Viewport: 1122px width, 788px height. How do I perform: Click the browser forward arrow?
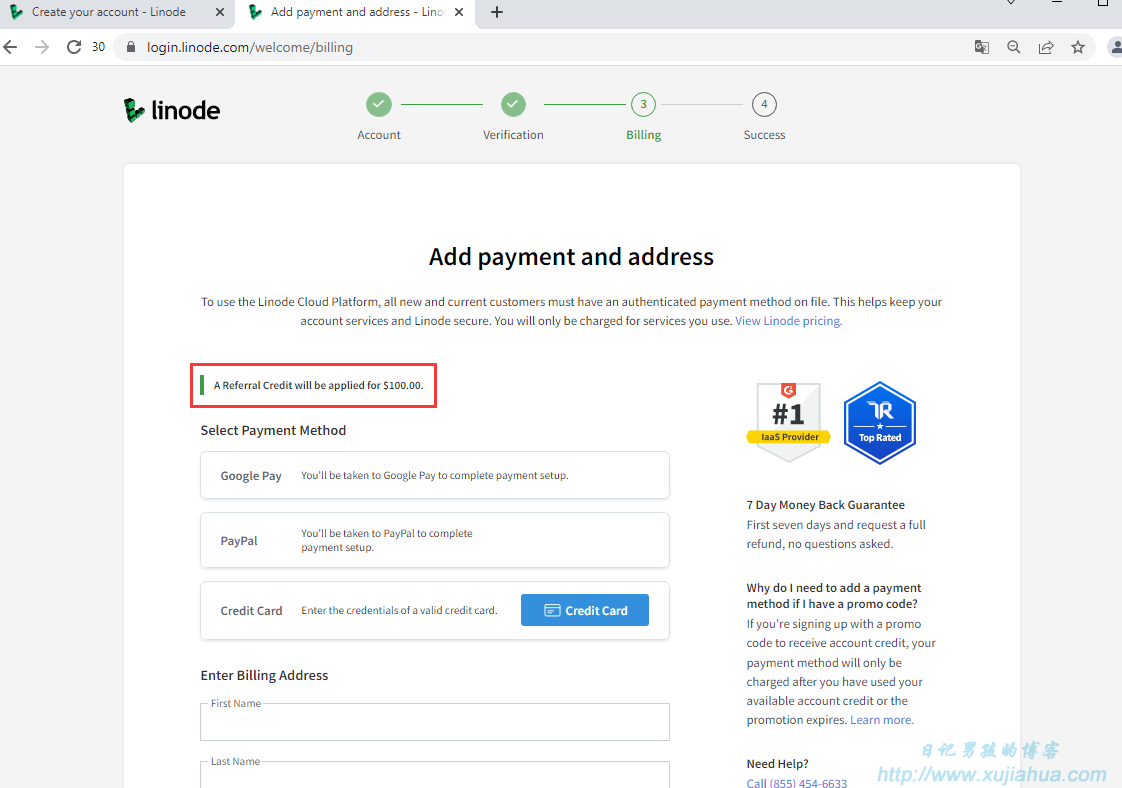point(42,47)
